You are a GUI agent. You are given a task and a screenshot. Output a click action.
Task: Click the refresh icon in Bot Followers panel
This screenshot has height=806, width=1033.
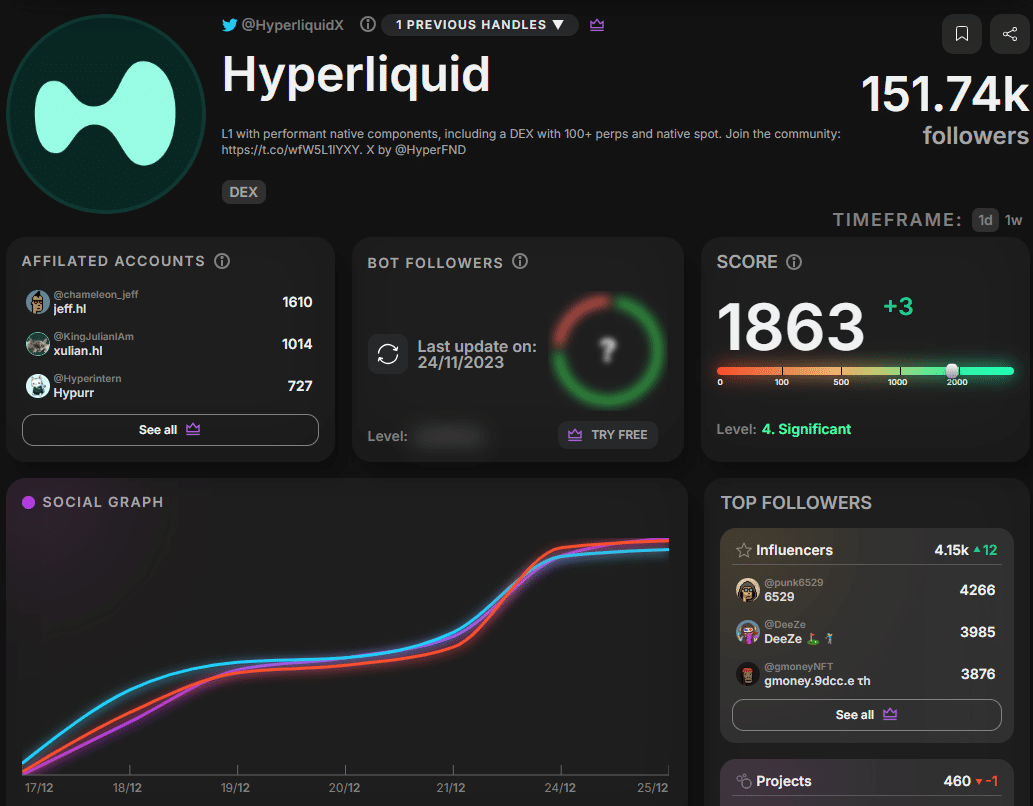[388, 354]
